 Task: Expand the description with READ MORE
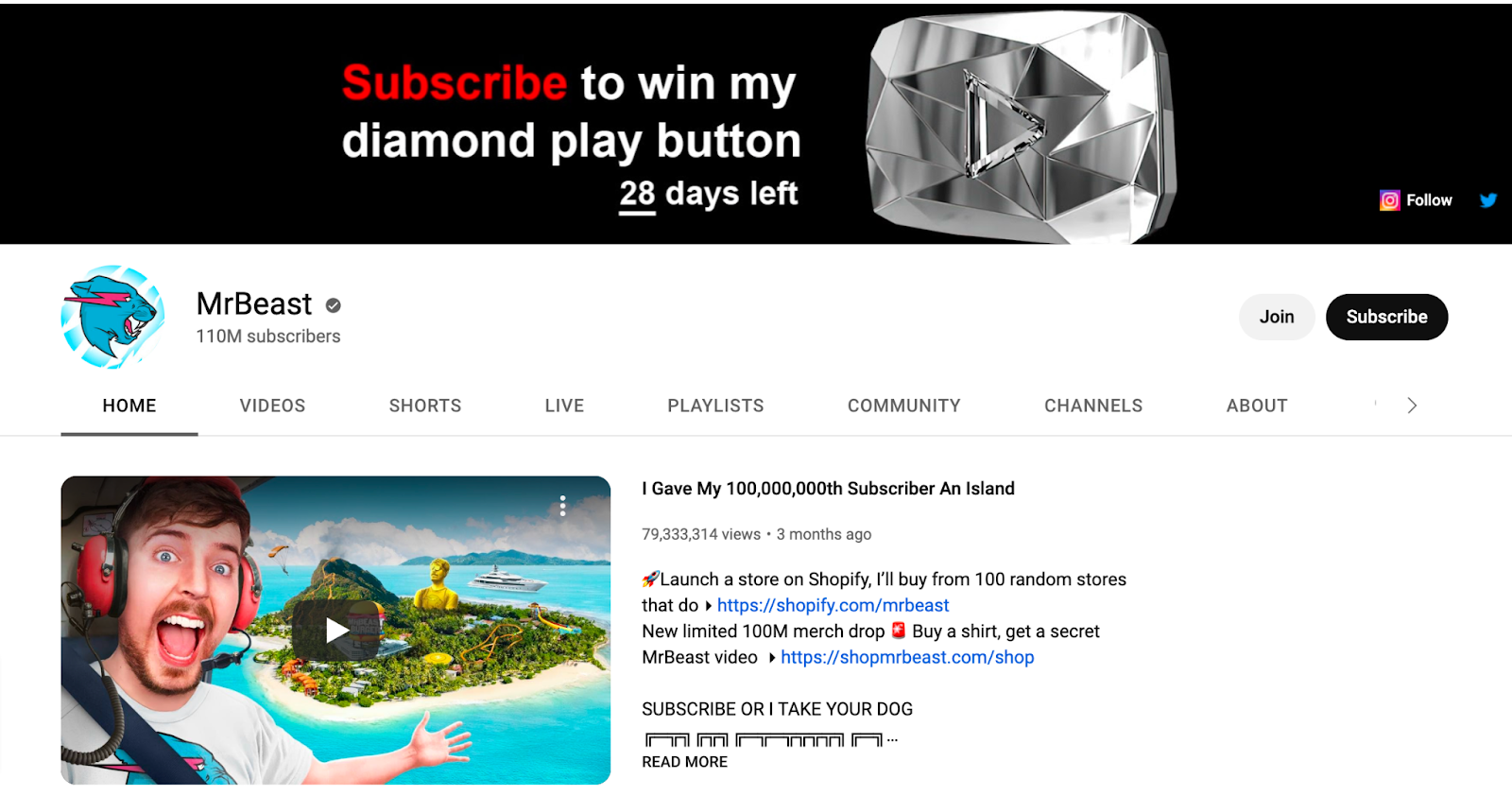pos(684,762)
